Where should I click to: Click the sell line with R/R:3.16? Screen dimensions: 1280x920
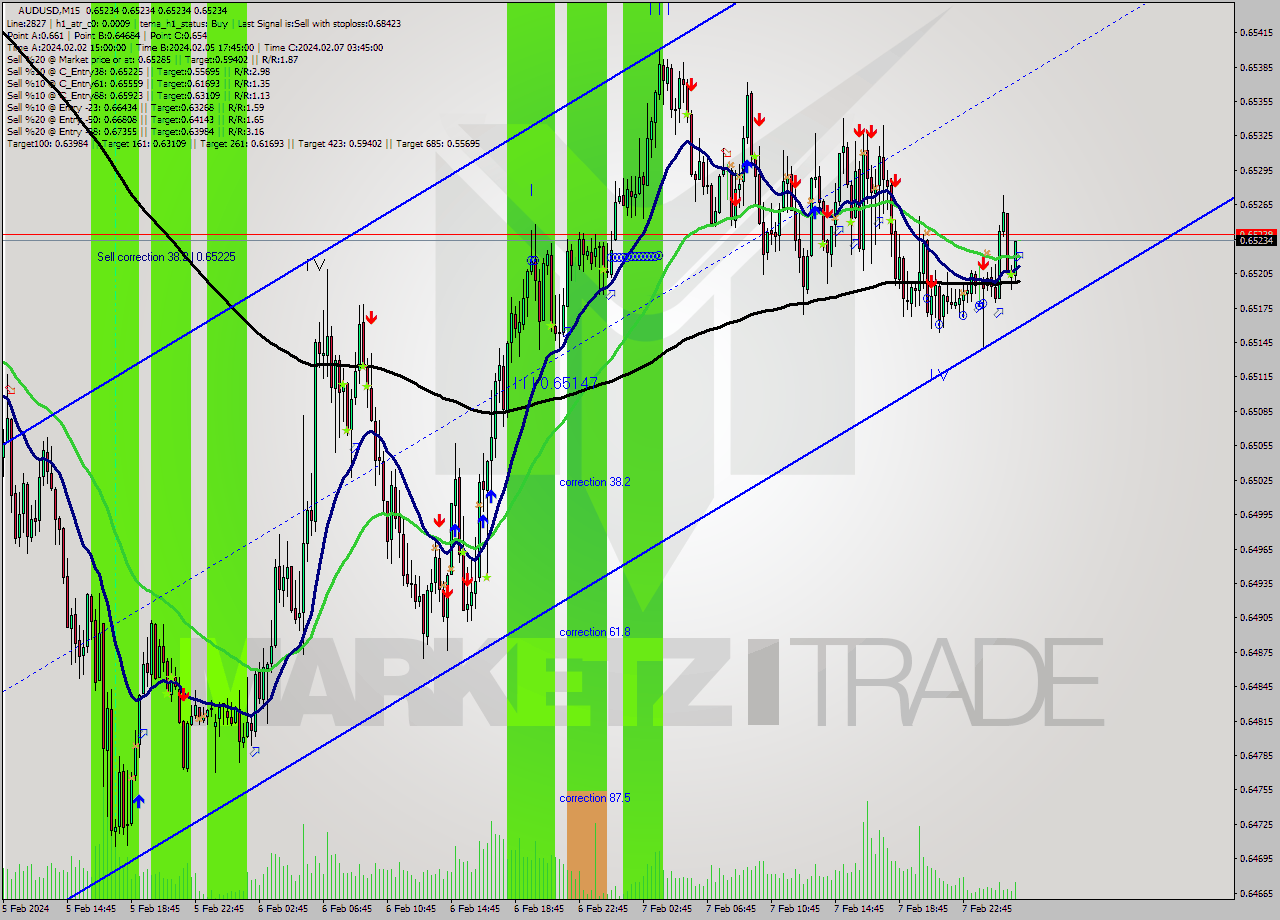[135, 131]
